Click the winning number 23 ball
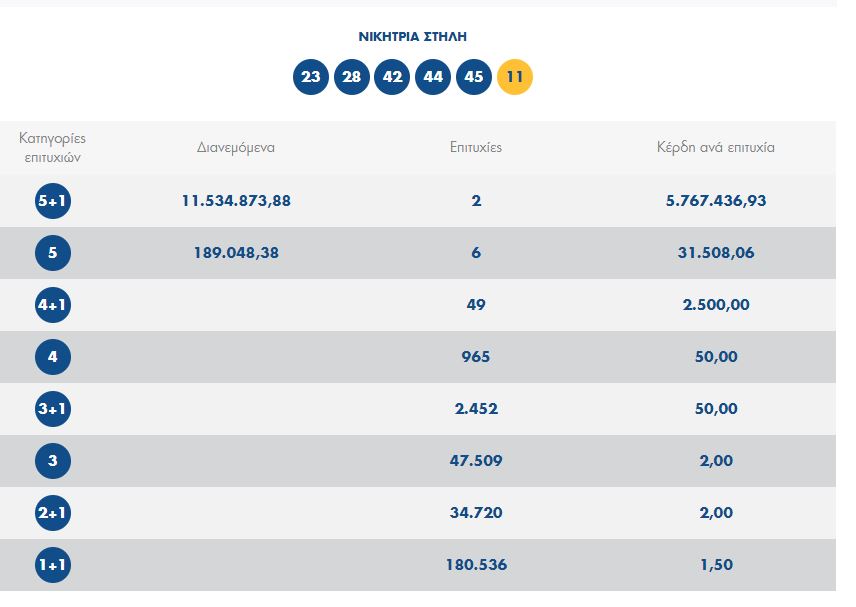The image size is (856, 607). pos(311,77)
